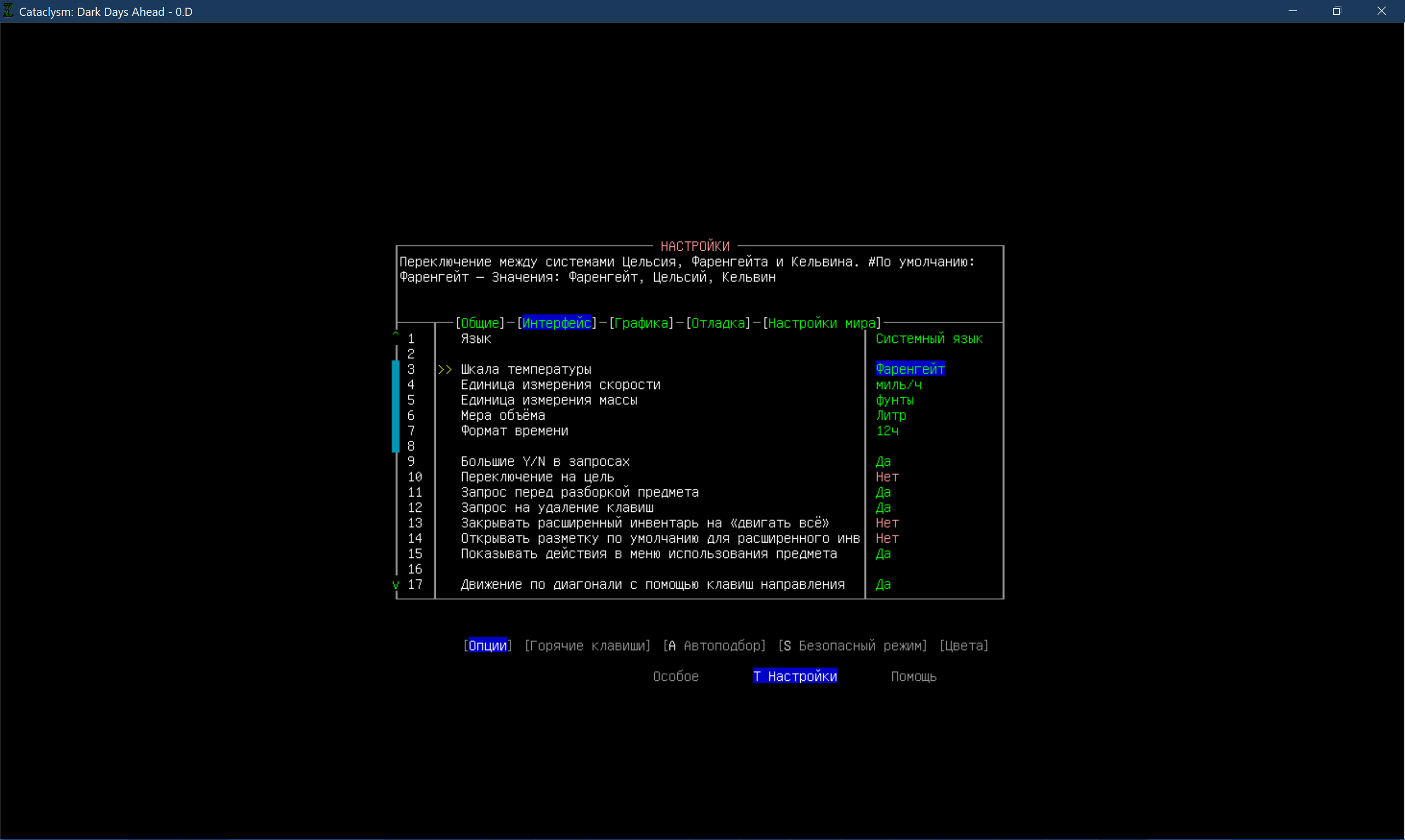The width and height of the screenshot is (1405, 840).
Task: Switch to the Графика tab
Action: [x=641, y=323]
